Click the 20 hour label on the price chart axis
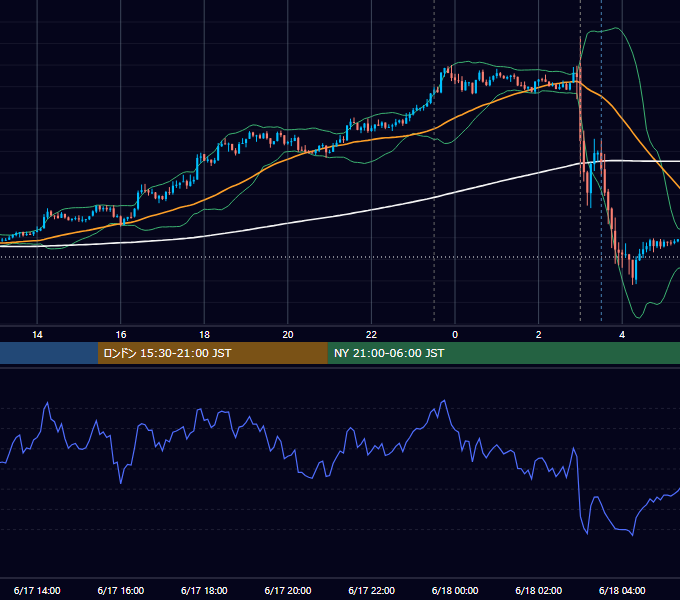 click(288, 335)
